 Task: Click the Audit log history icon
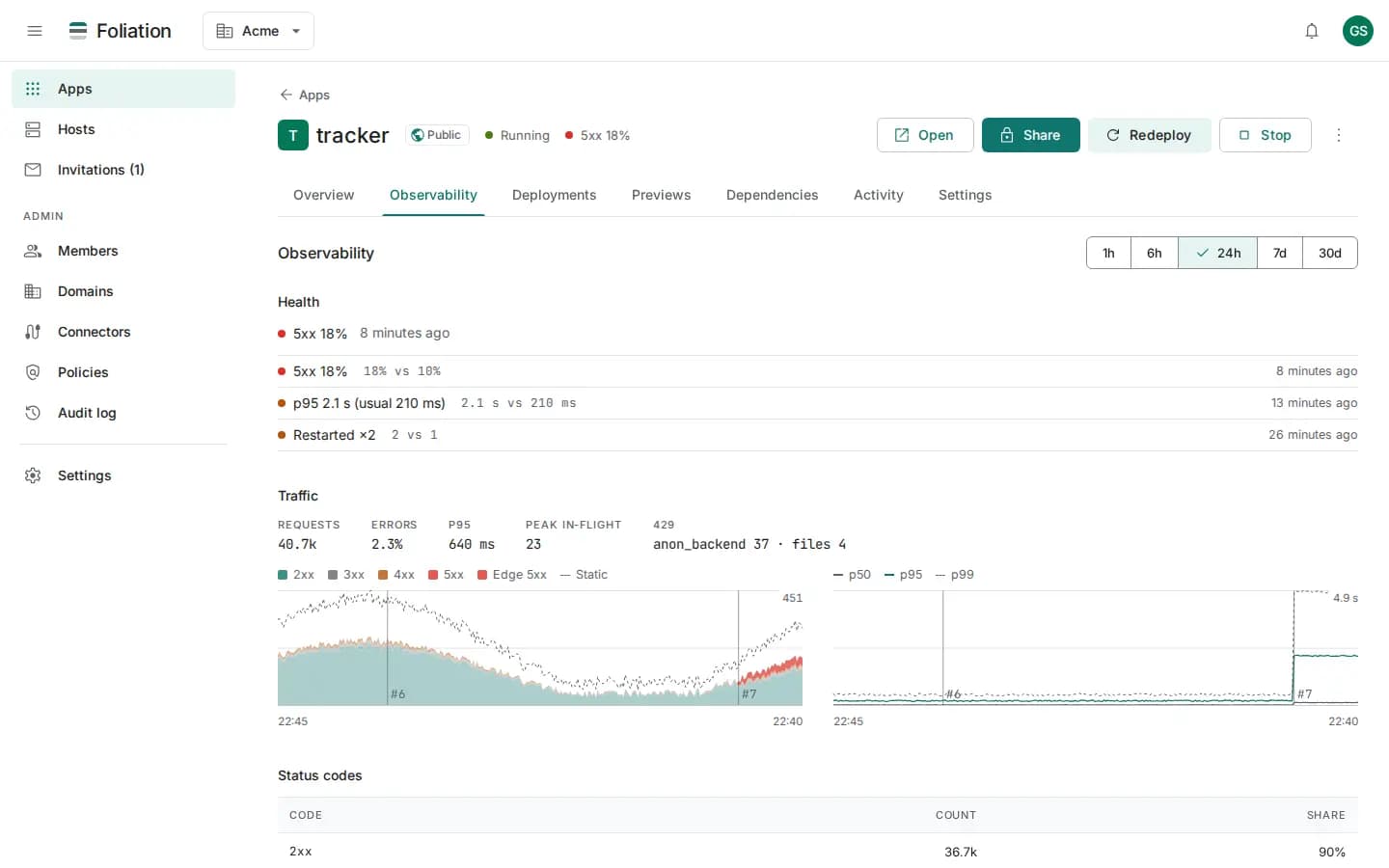click(x=33, y=413)
